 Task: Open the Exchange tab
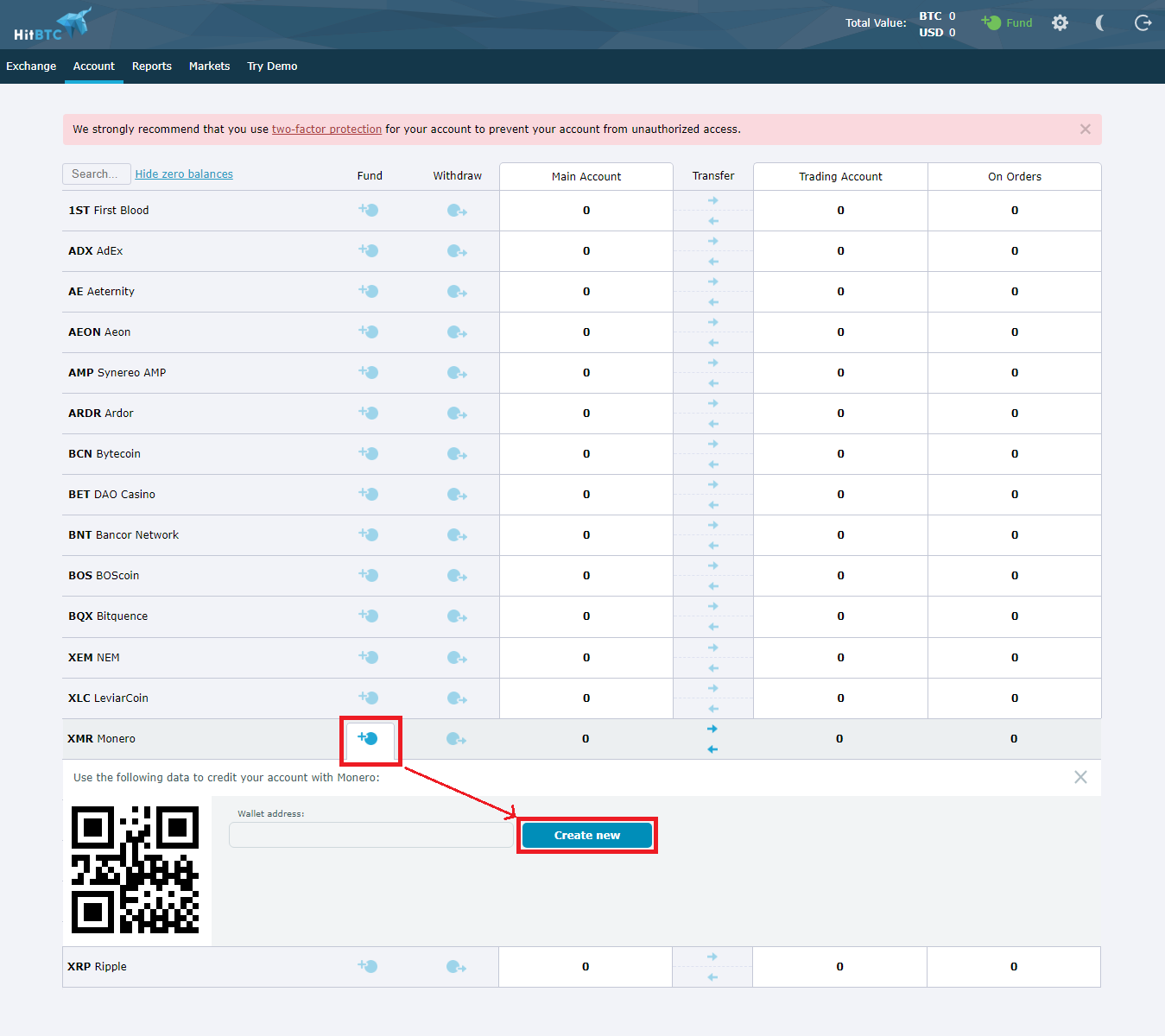pyautogui.click(x=31, y=66)
